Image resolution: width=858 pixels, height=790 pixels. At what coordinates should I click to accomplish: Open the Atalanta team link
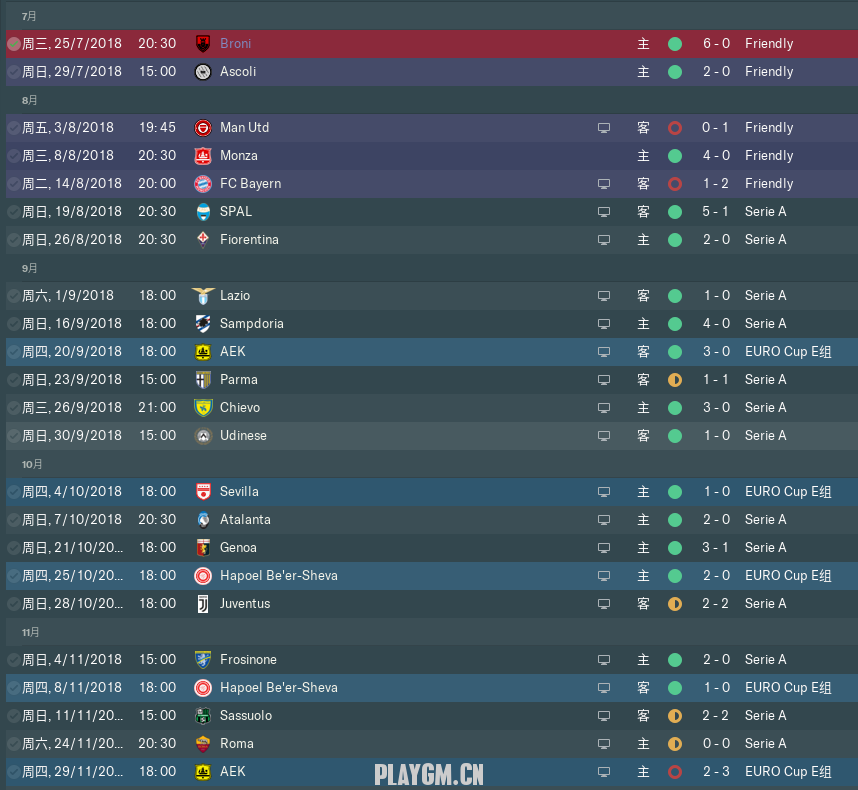point(245,520)
